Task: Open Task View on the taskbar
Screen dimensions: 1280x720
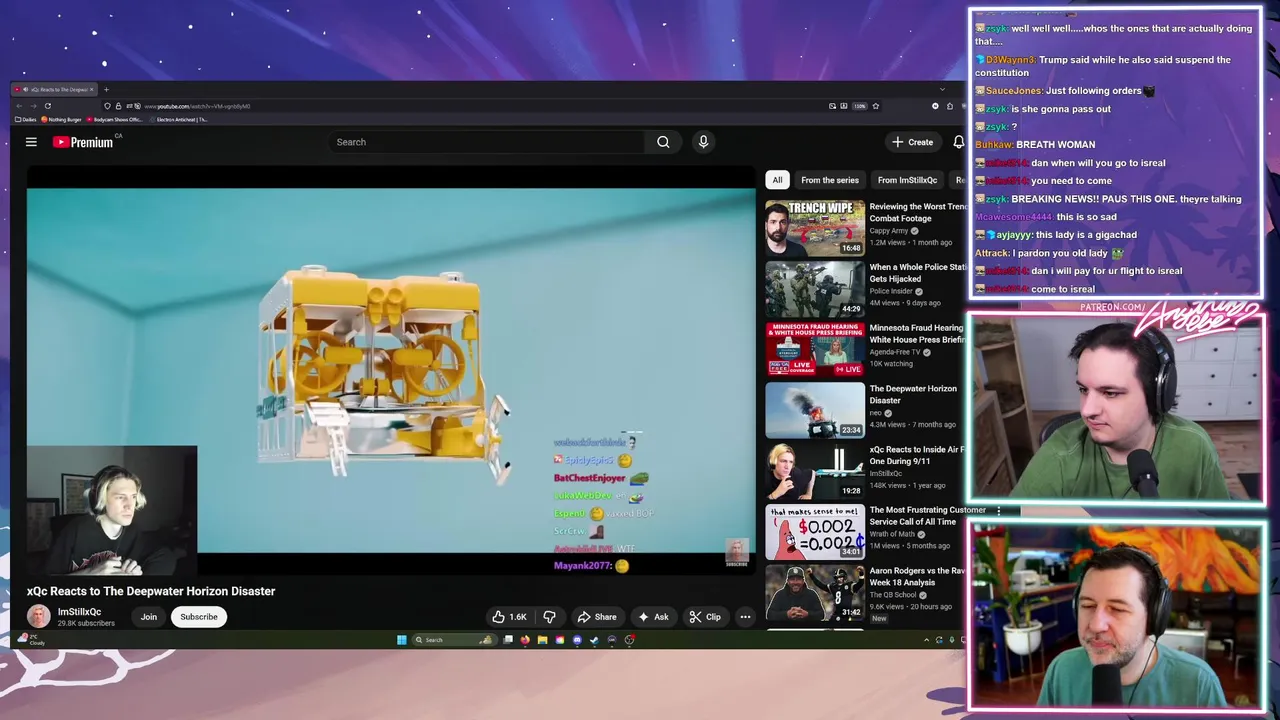Action: 508,640
